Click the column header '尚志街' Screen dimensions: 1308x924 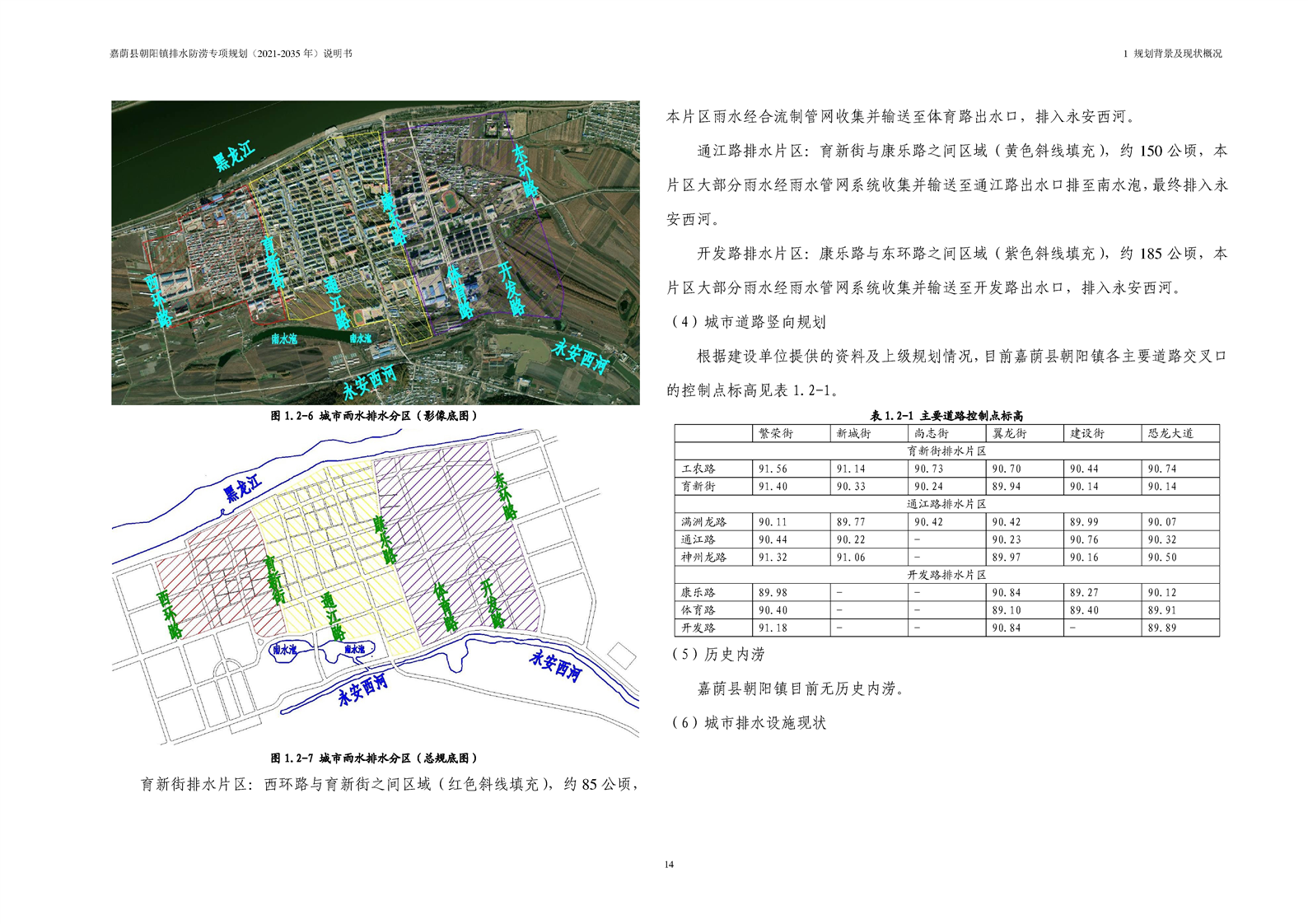point(932,433)
